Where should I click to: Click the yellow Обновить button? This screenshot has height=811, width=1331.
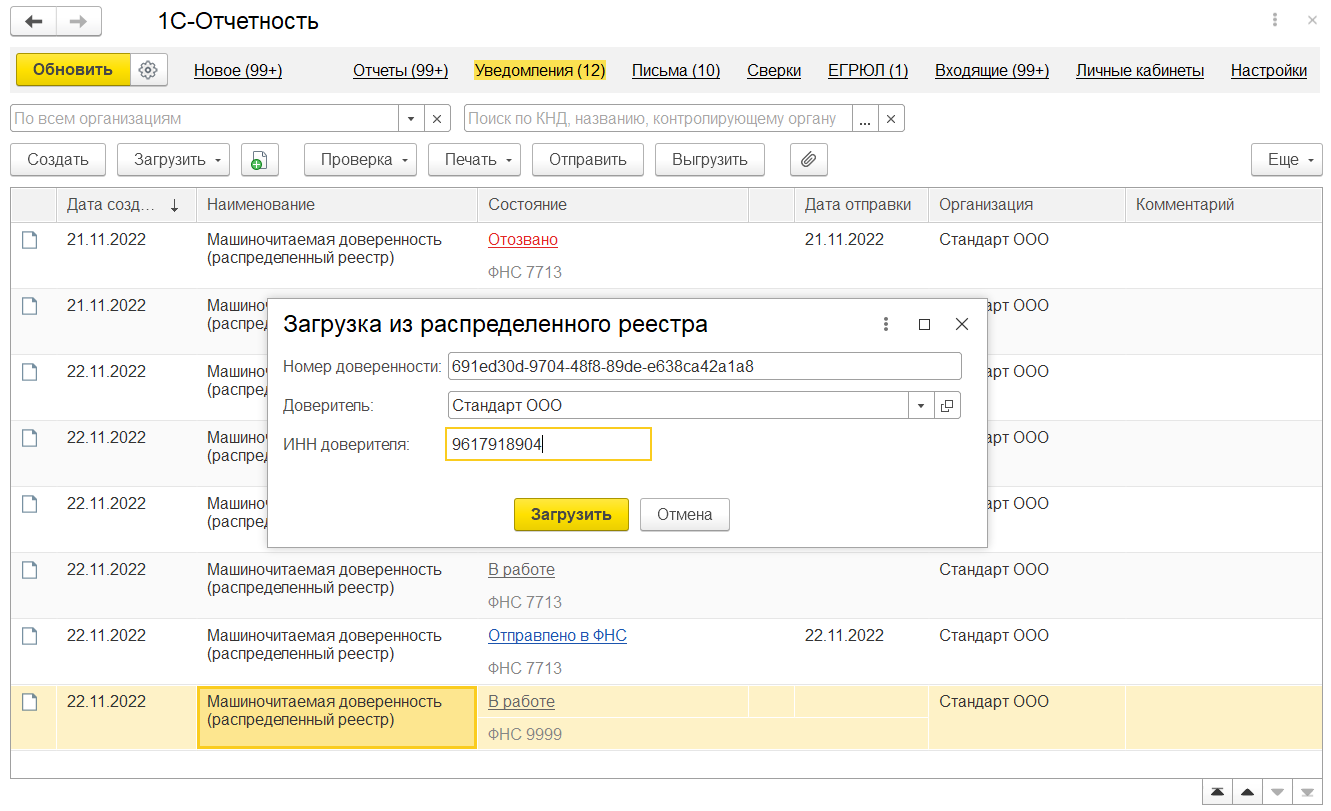coord(73,70)
